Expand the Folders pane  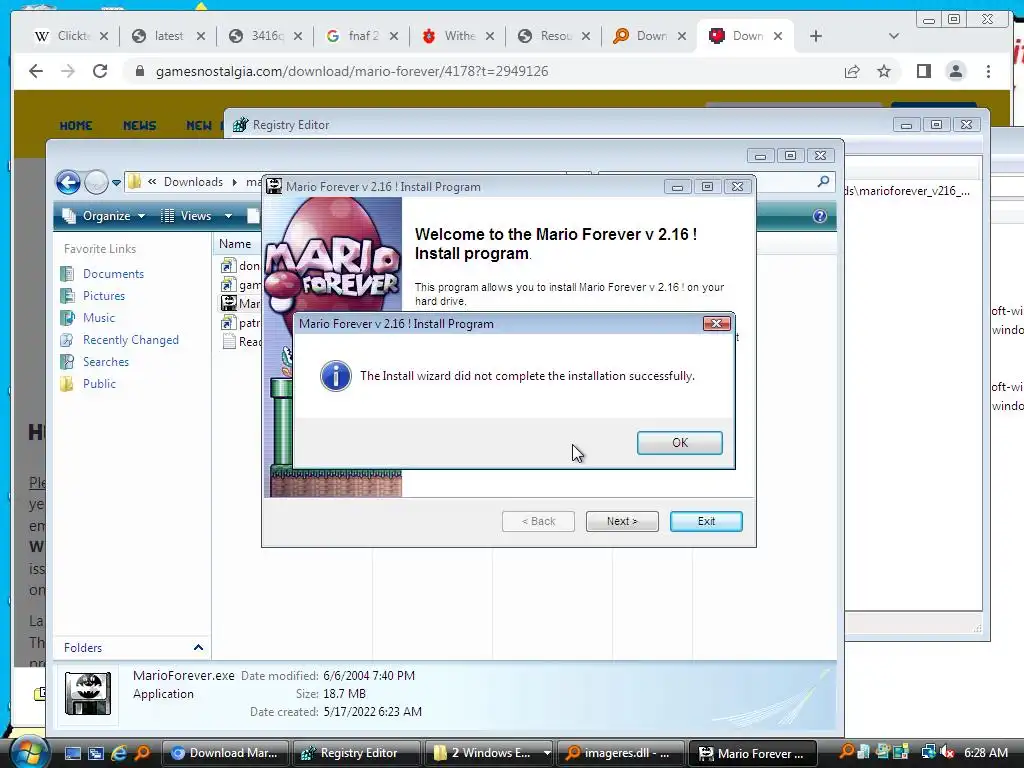[x=198, y=647]
